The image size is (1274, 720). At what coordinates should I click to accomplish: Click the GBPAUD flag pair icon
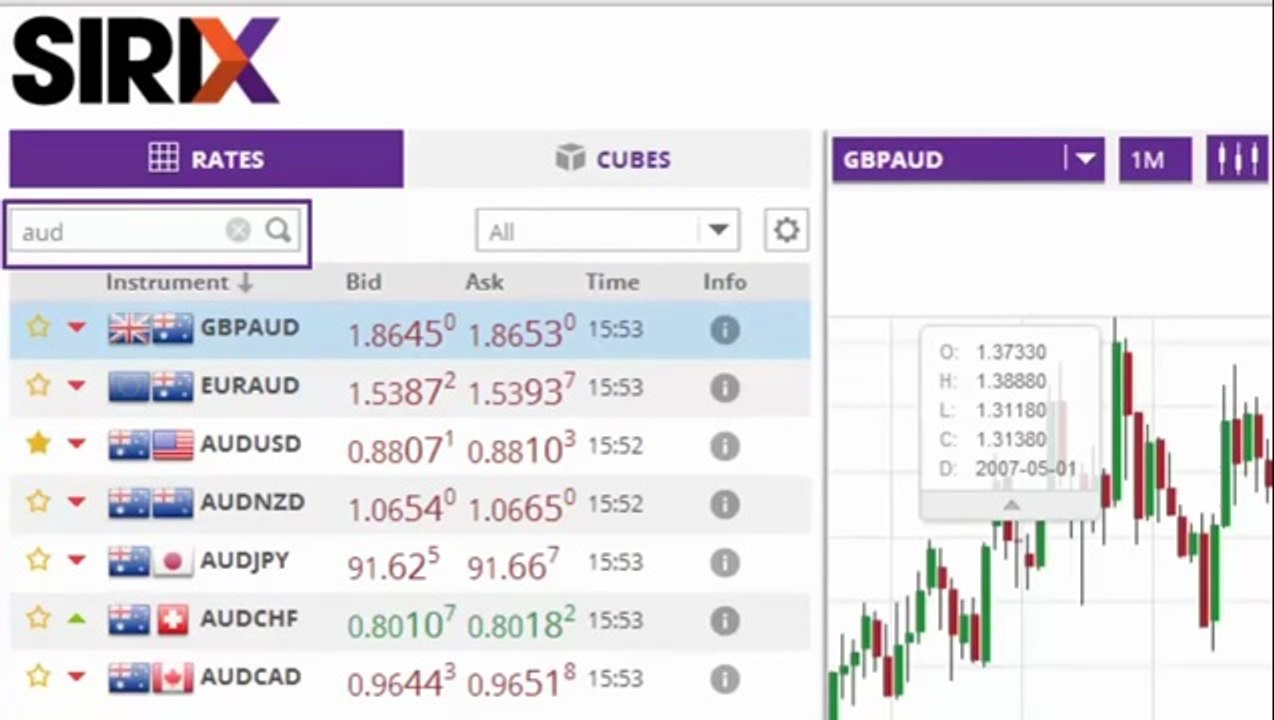click(150, 328)
